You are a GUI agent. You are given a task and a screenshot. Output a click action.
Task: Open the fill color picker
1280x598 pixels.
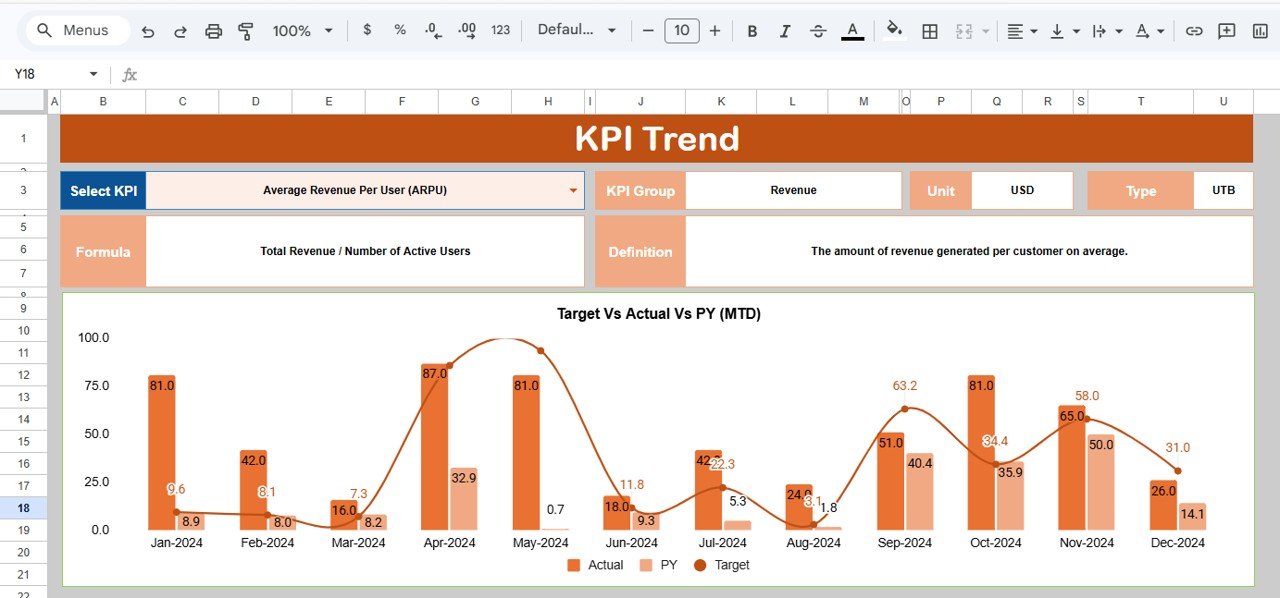pyautogui.click(x=894, y=31)
